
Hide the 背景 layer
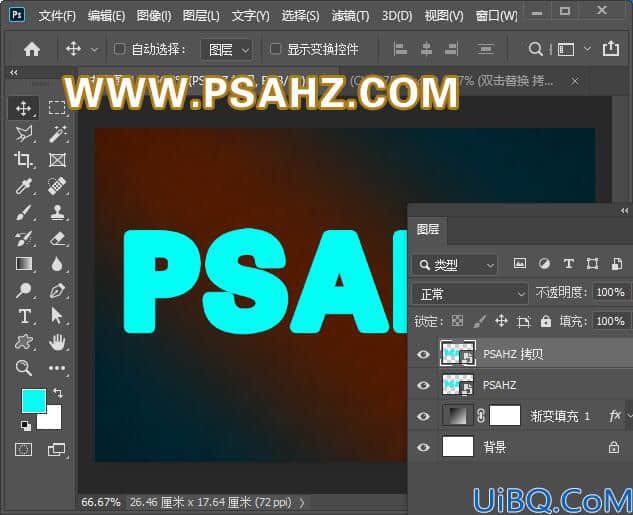click(423, 447)
